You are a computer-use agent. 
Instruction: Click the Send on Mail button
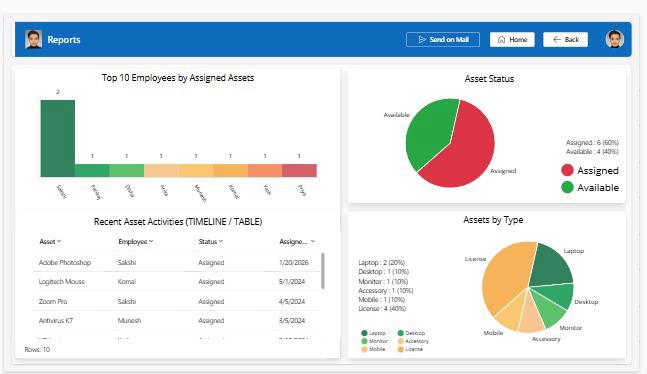(x=443, y=40)
